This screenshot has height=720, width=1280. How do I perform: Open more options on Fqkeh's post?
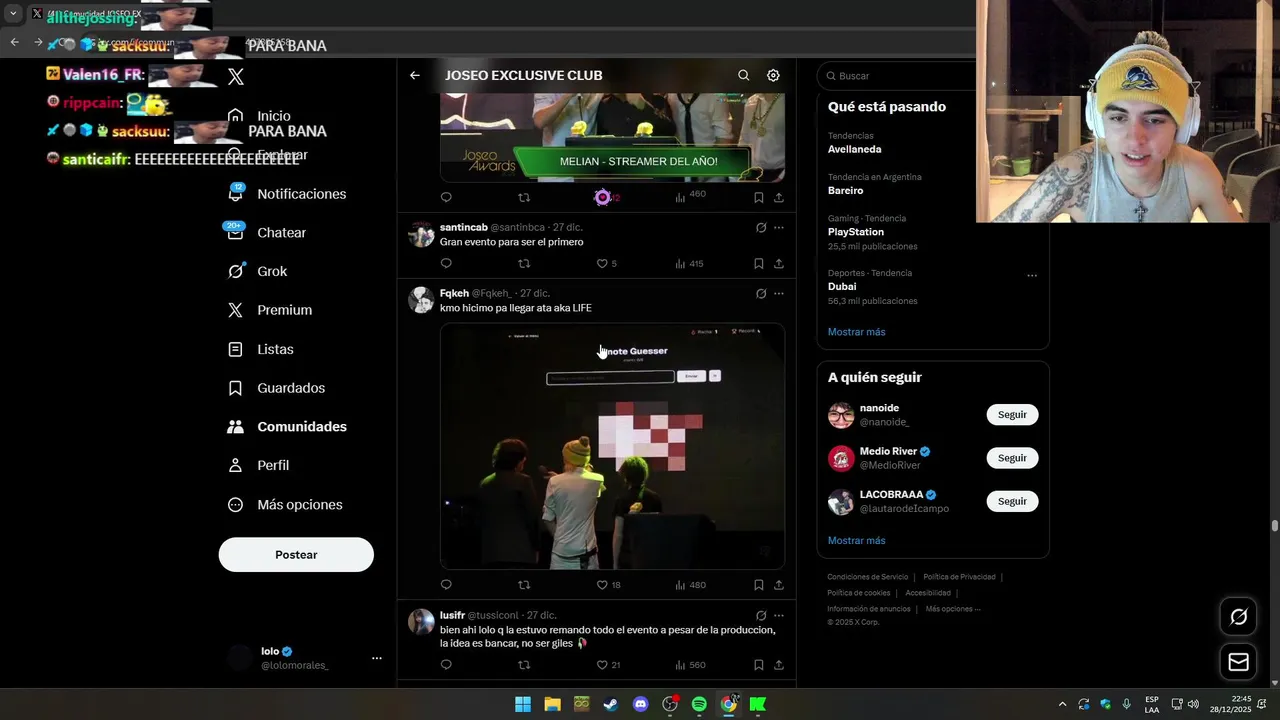(x=779, y=294)
